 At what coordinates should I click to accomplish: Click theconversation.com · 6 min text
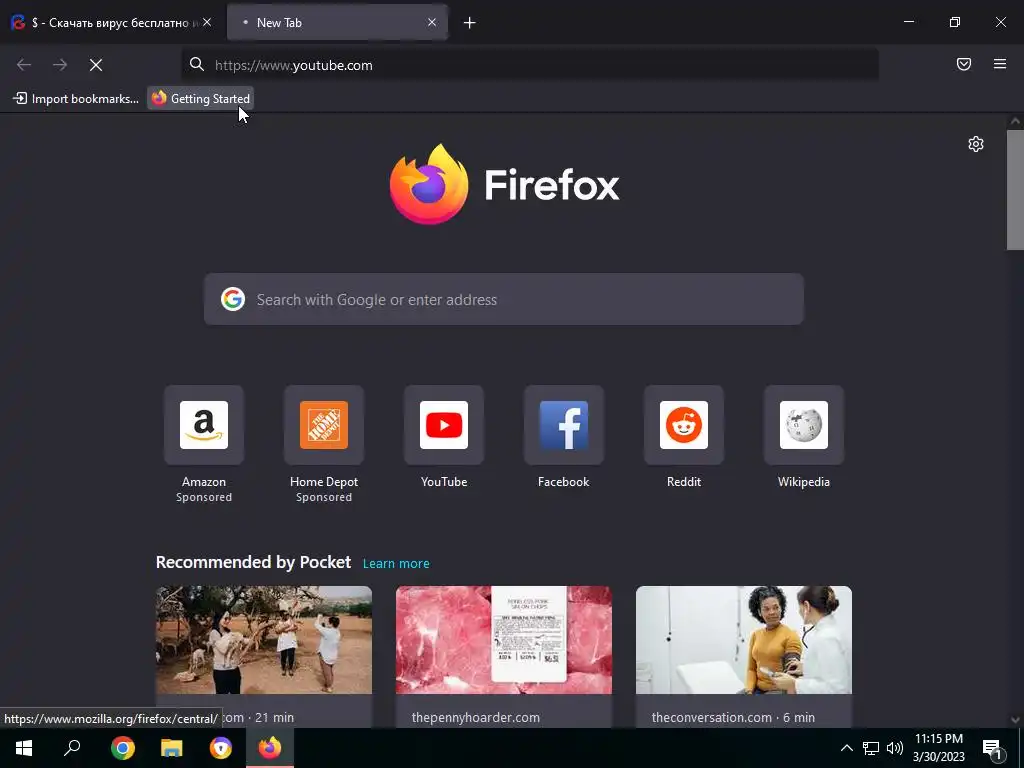point(733,717)
